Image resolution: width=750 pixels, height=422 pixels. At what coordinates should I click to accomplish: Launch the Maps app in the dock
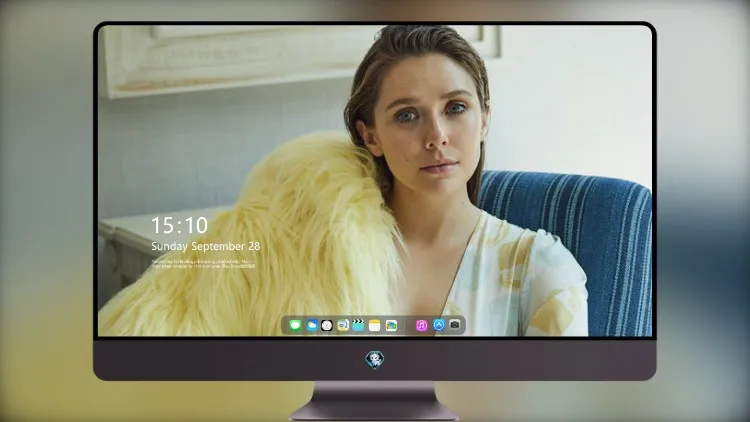point(343,325)
